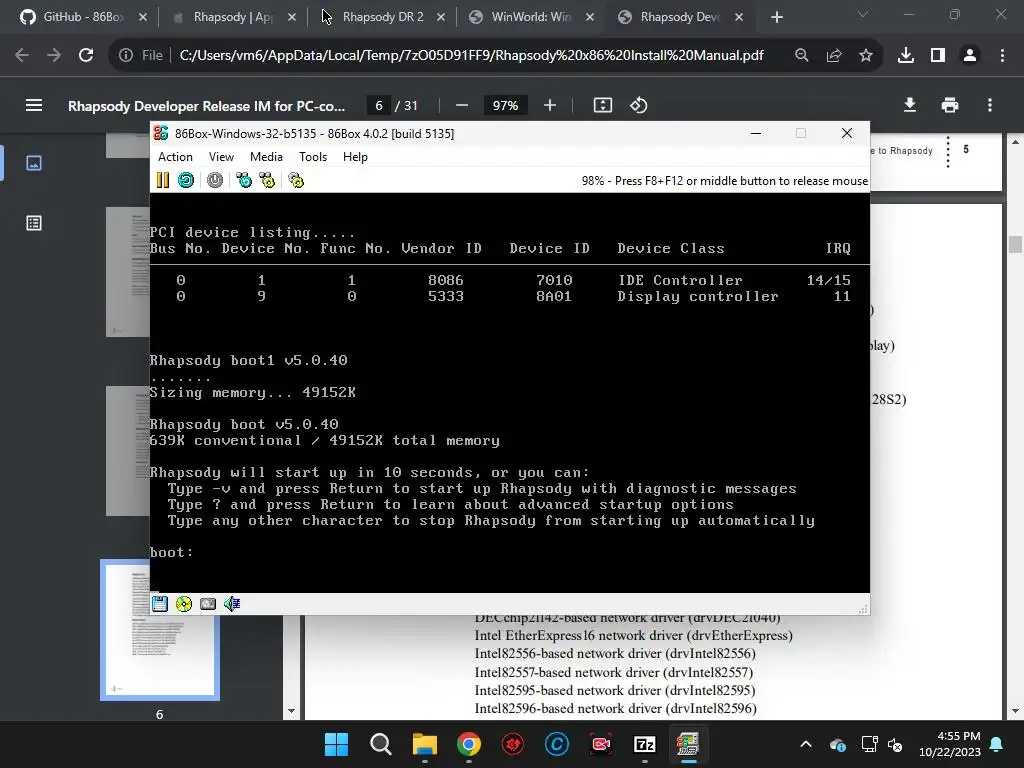Click the 86Box hard reset icon
The image size is (1024, 768).
click(186, 180)
